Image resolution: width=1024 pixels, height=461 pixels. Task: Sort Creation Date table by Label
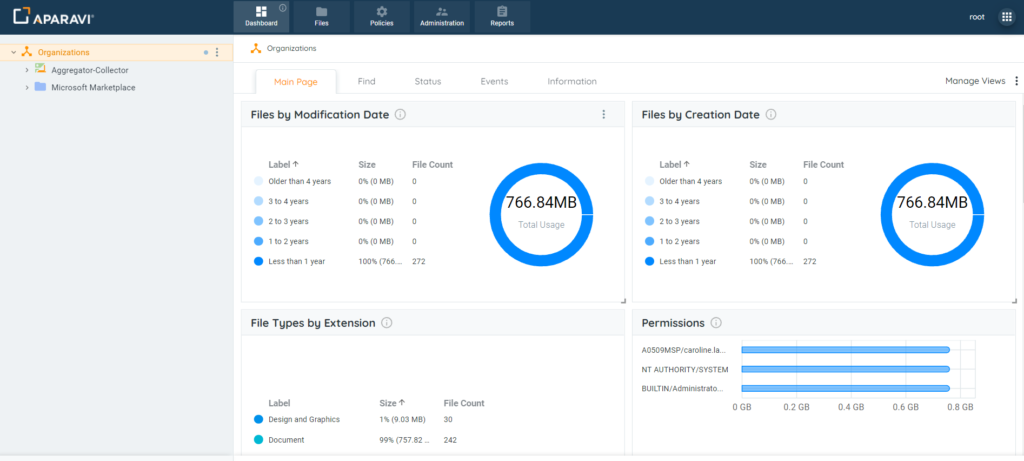coord(675,165)
